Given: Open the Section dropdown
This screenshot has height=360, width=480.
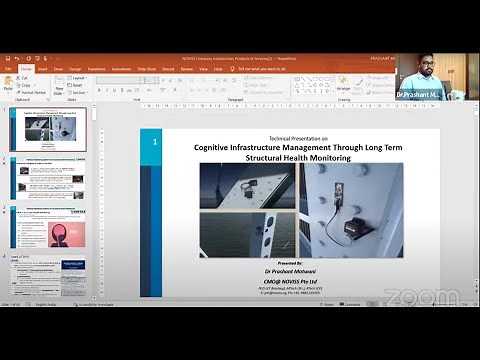Looking at the screenshot, I should 77,92.
